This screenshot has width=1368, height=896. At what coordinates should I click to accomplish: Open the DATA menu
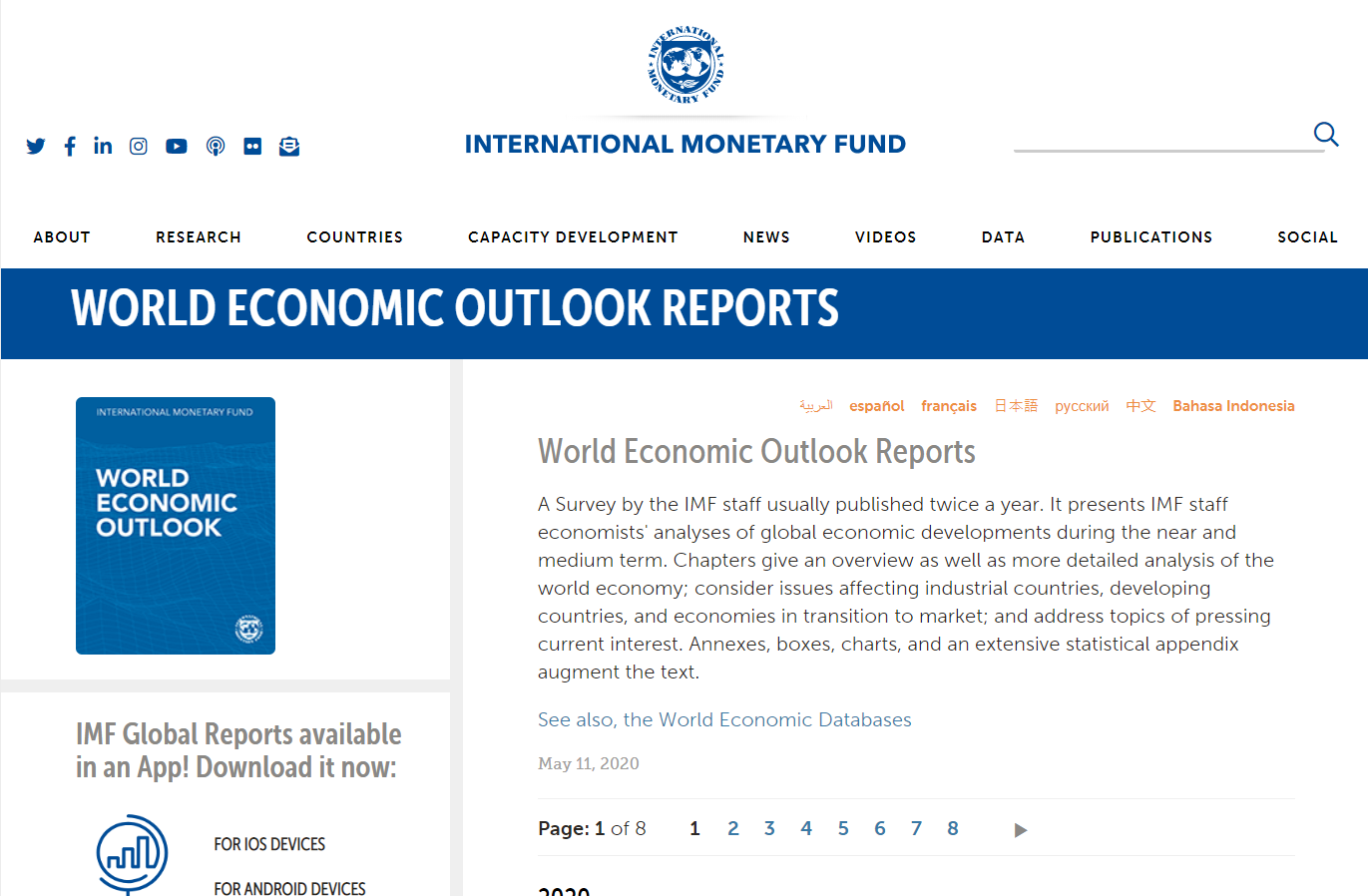pos(1003,237)
